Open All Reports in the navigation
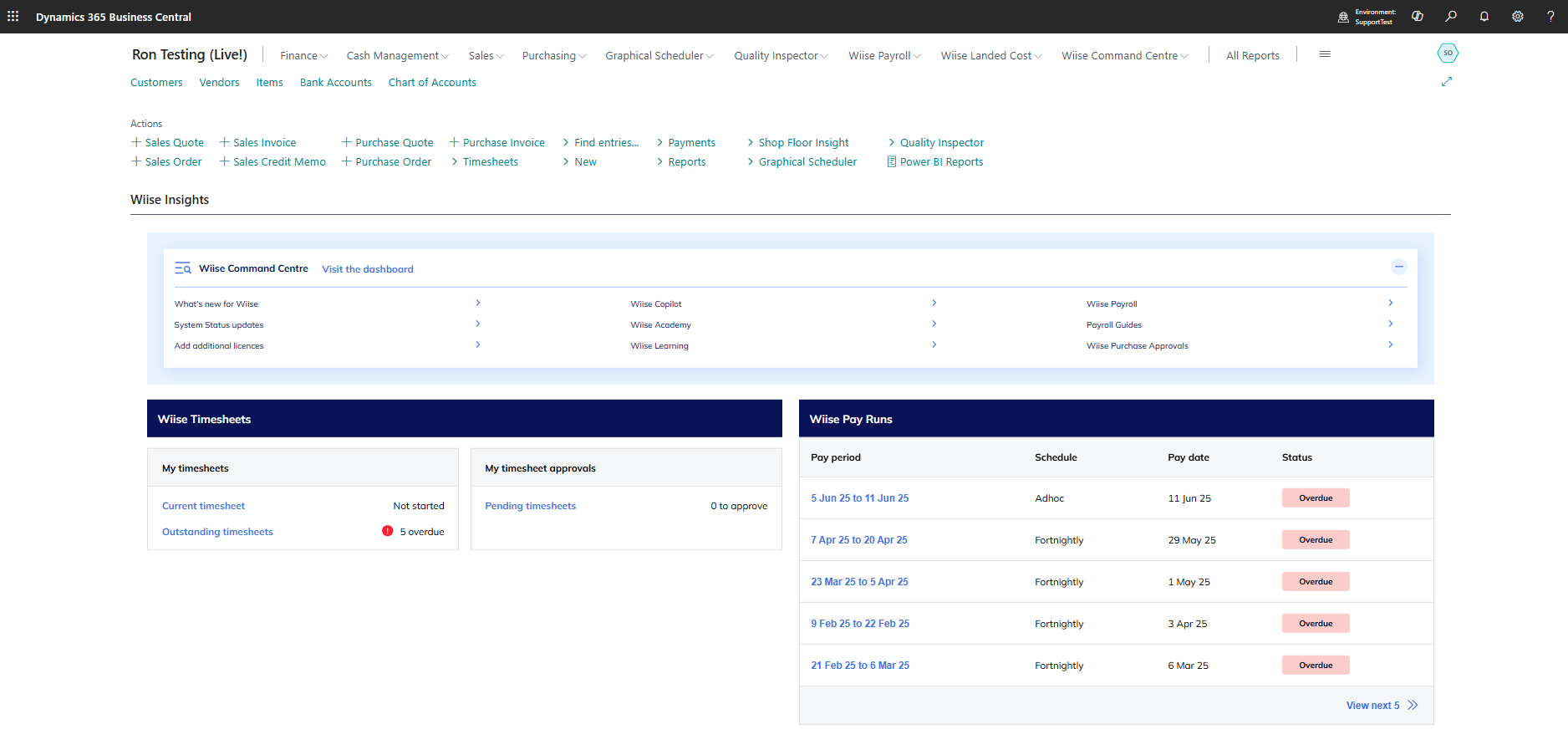Viewport: 1568px width, 745px height. pos(1253,55)
